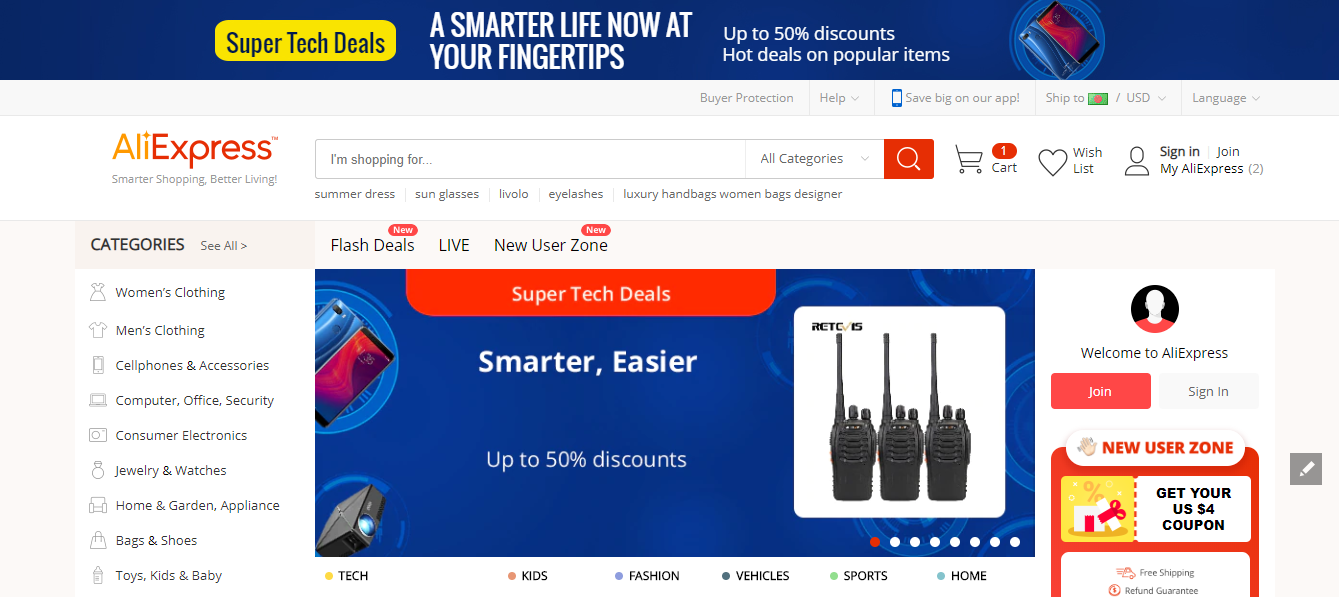Open the Language dropdown
Viewport: 1339px width, 597px height.
click(x=1225, y=98)
